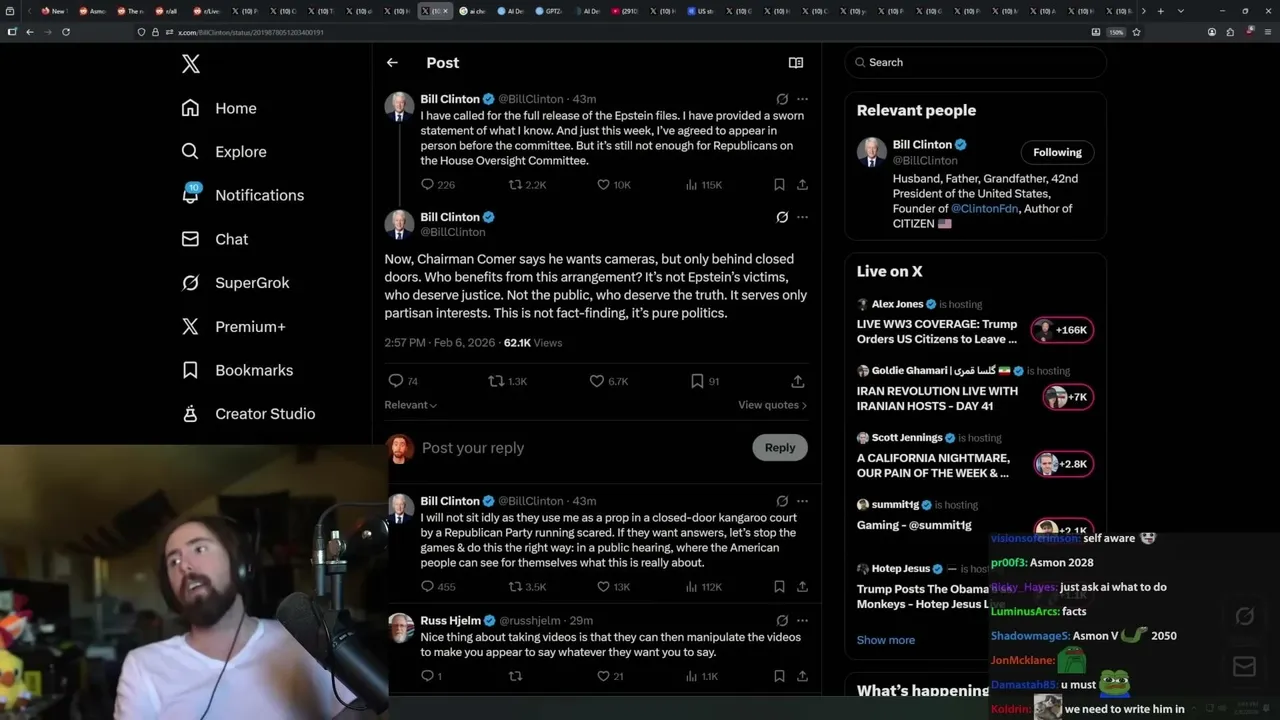Open more options on the kangaroo court post
This screenshot has width=1280, height=720.
tap(802, 501)
